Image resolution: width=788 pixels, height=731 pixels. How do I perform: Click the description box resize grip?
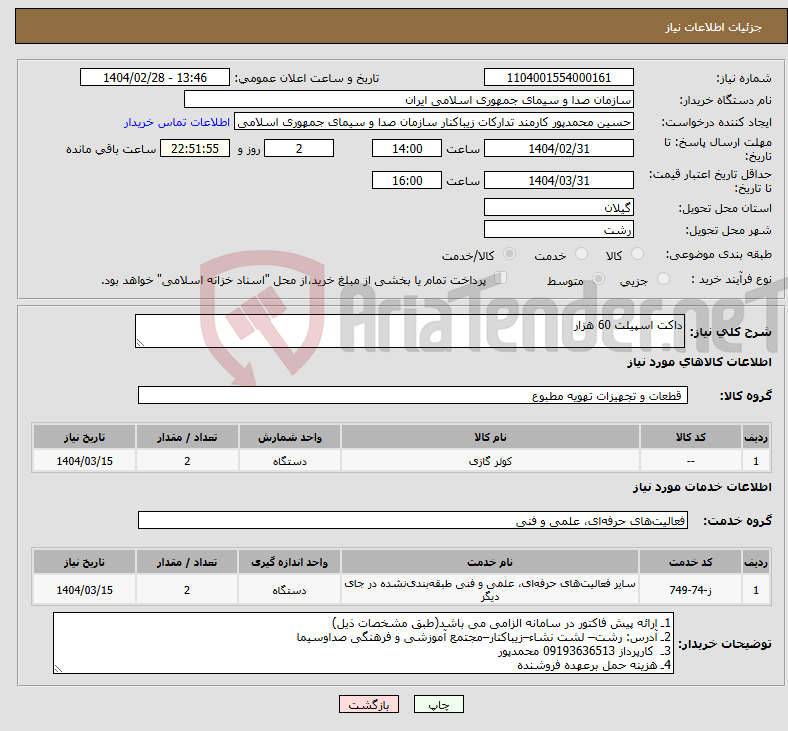[140, 343]
